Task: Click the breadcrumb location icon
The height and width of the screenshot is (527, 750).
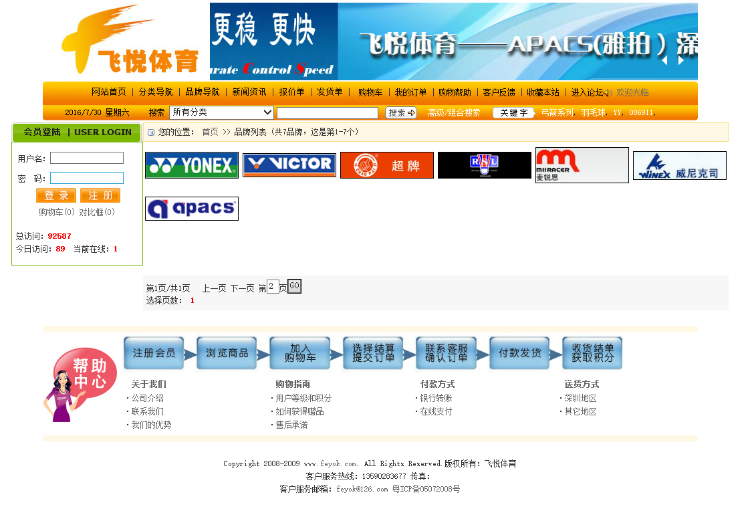Action: coord(151,132)
